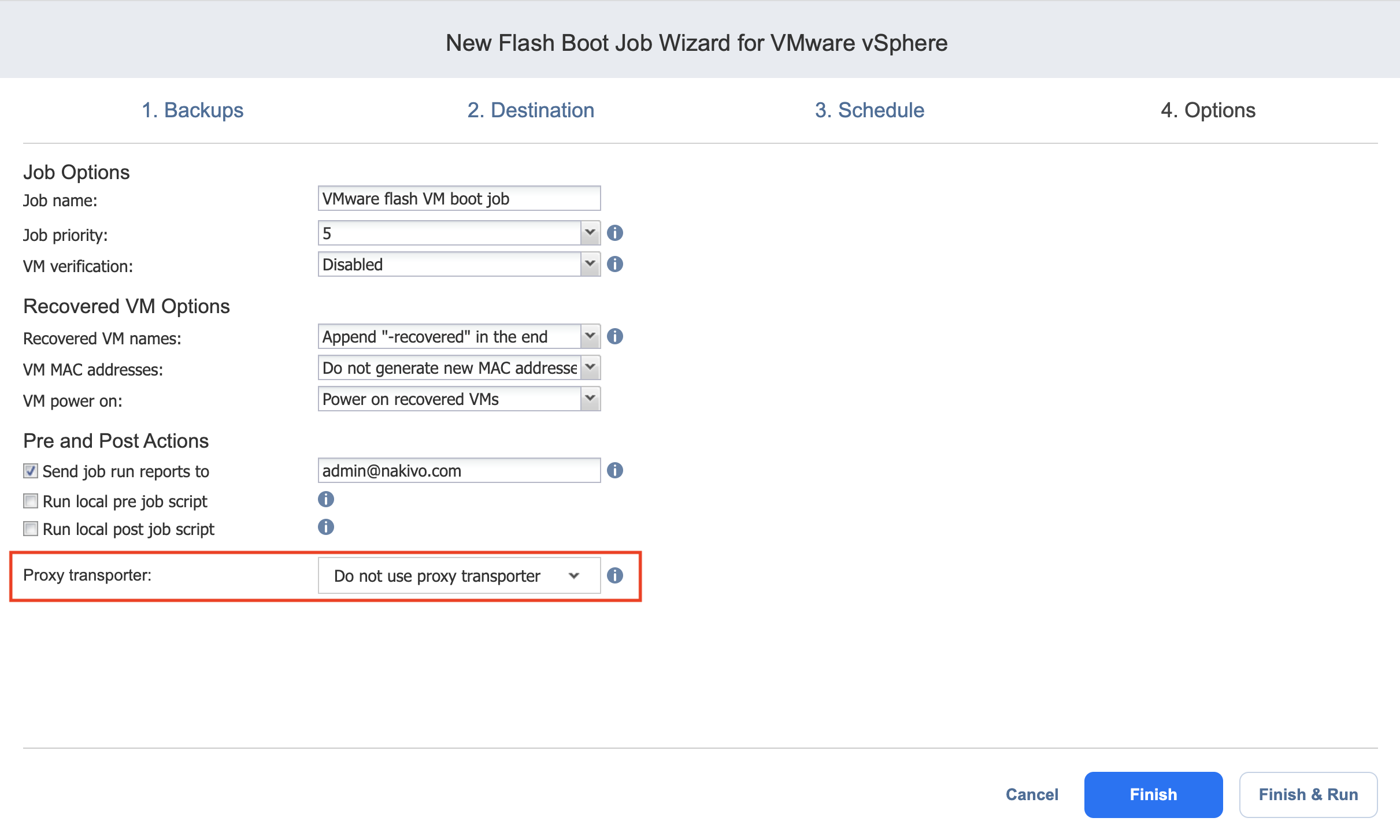This screenshot has width=1400, height=840.
Task: Enable Run local post job script
Action: click(x=31, y=529)
